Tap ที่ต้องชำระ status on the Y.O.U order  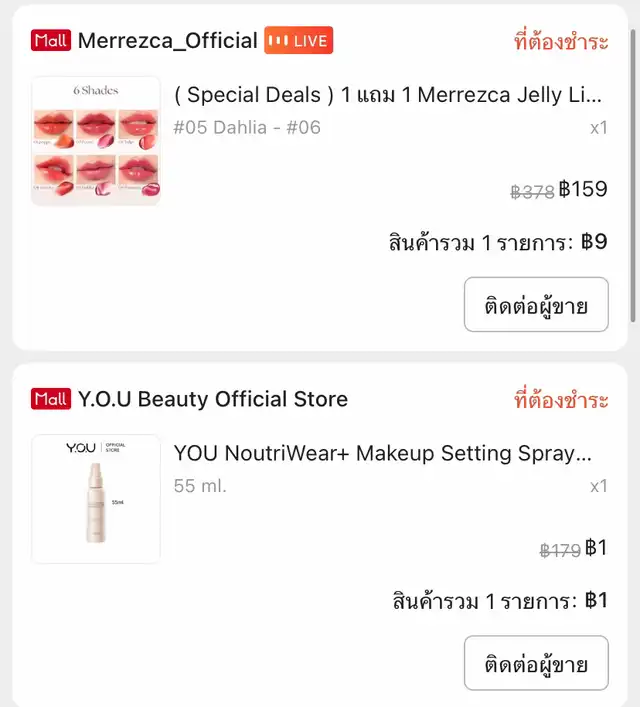point(560,400)
